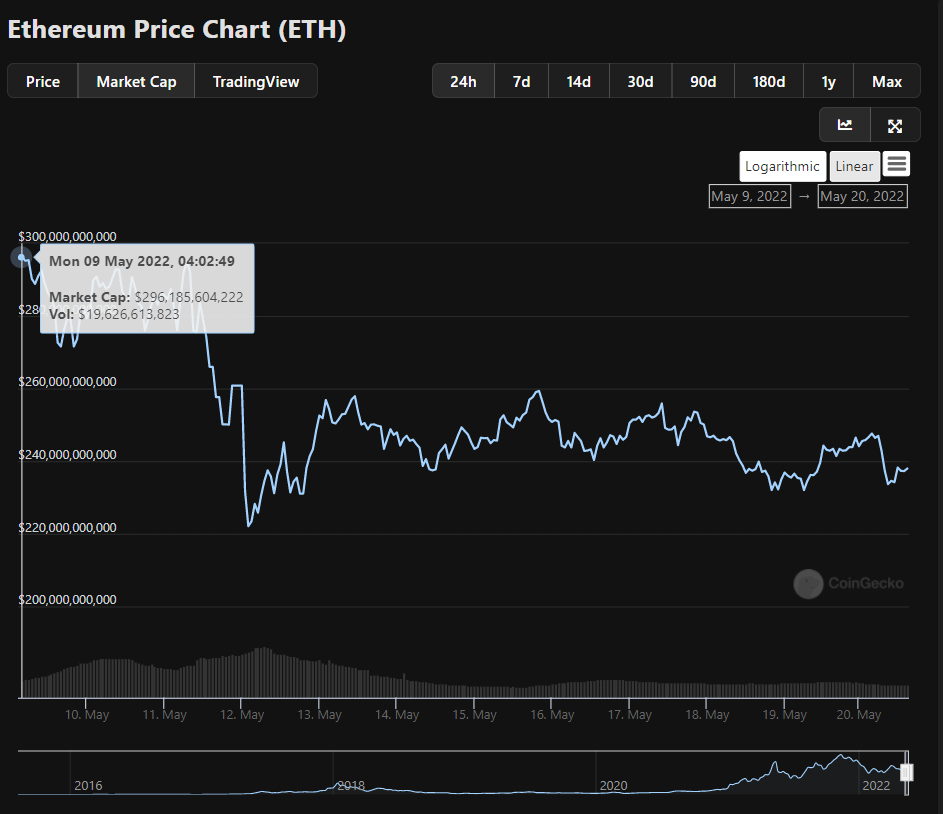Select the Price tab

pyautogui.click(x=43, y=81)
